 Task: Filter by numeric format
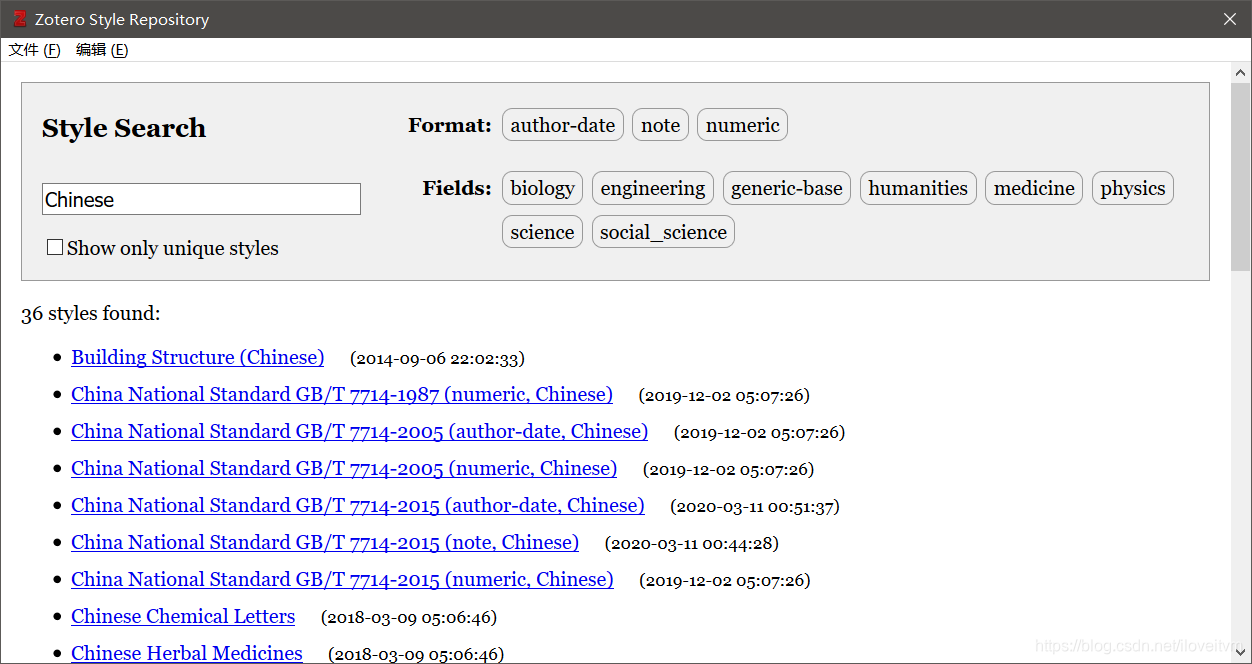(742, 125)
